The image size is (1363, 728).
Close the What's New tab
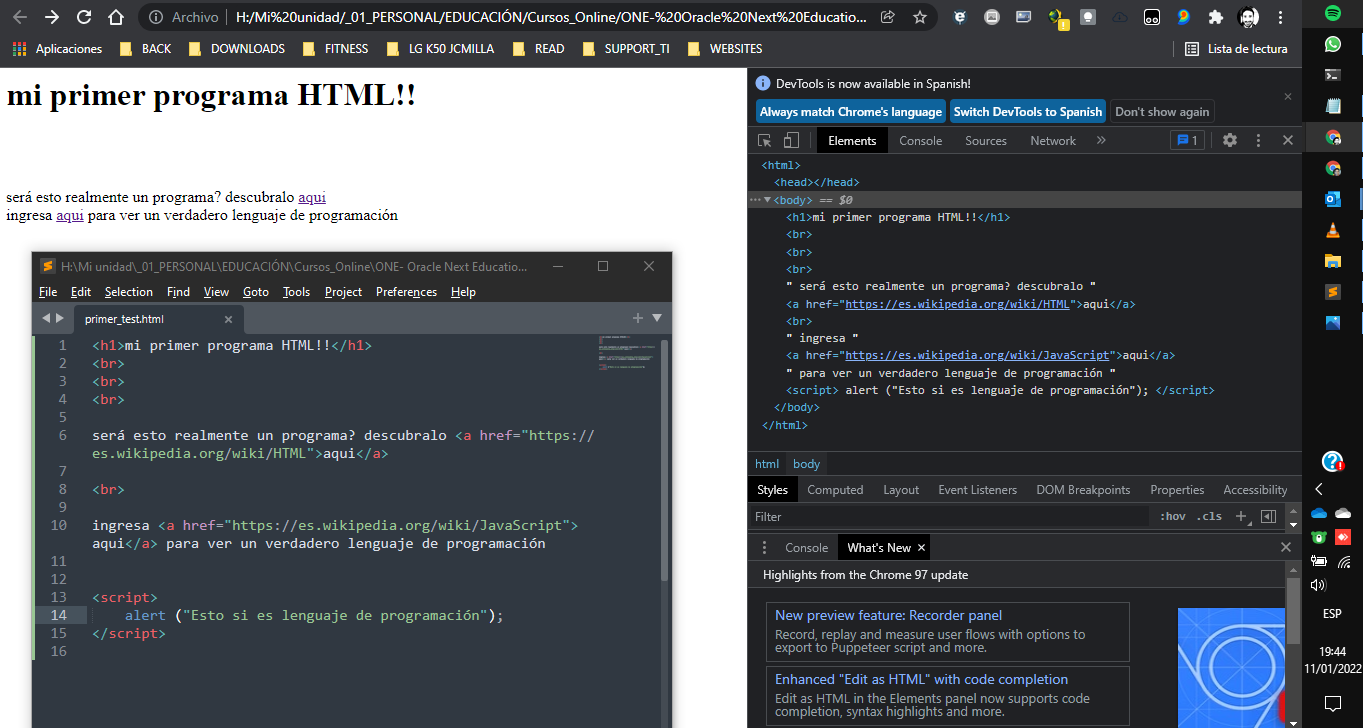coord(921,548)
